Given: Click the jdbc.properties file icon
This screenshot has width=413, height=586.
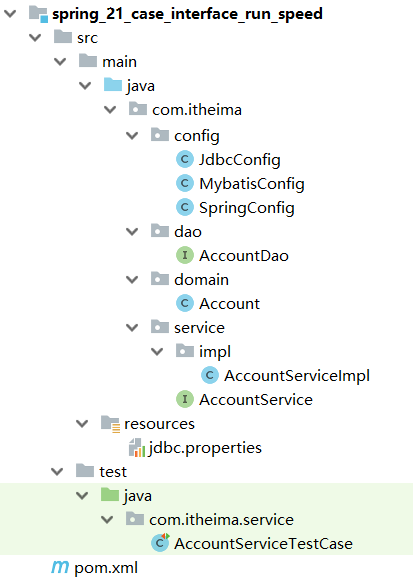Looking at the screenshot, I should pos(137,448).
